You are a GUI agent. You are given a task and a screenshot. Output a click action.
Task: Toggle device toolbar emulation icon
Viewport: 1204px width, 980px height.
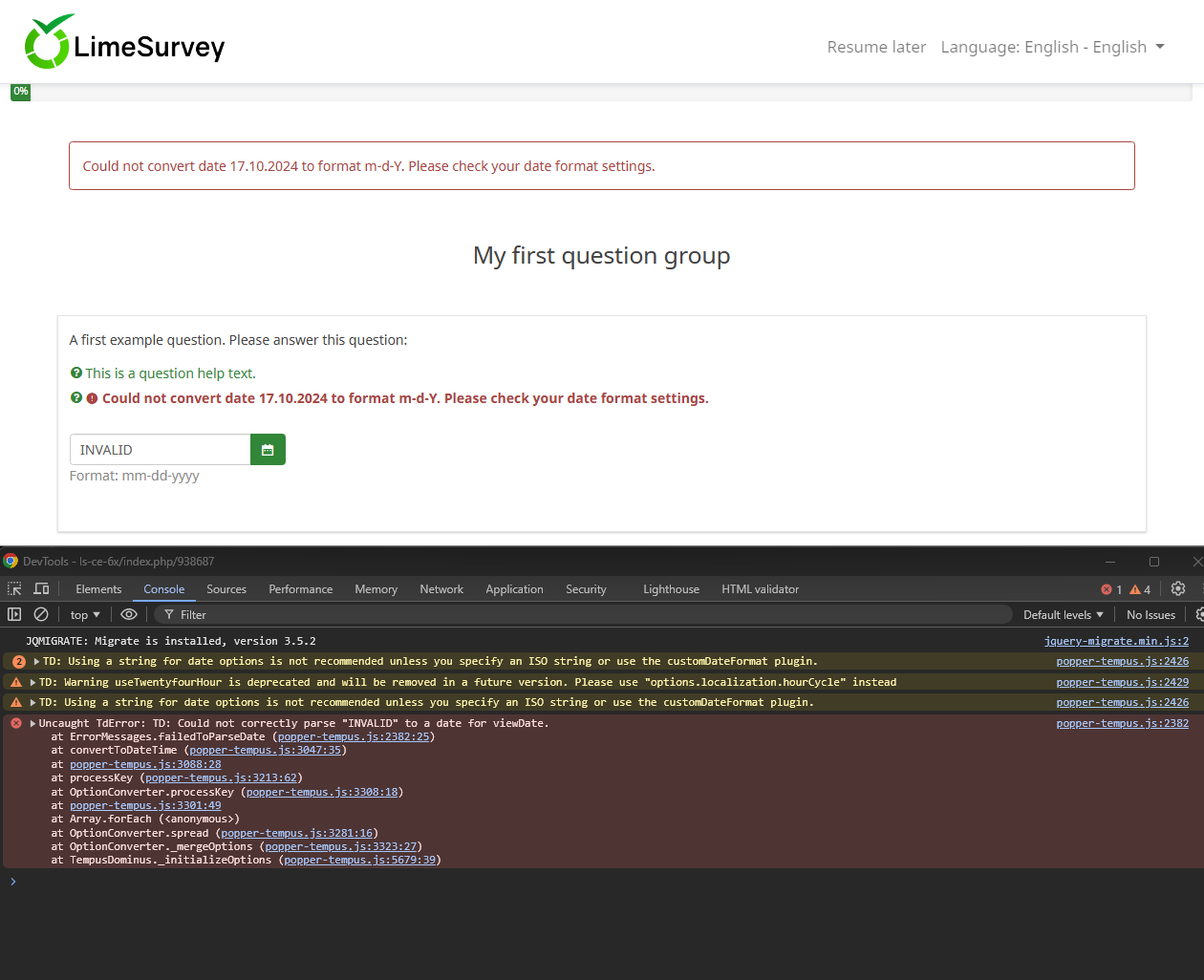pos(41,589)
